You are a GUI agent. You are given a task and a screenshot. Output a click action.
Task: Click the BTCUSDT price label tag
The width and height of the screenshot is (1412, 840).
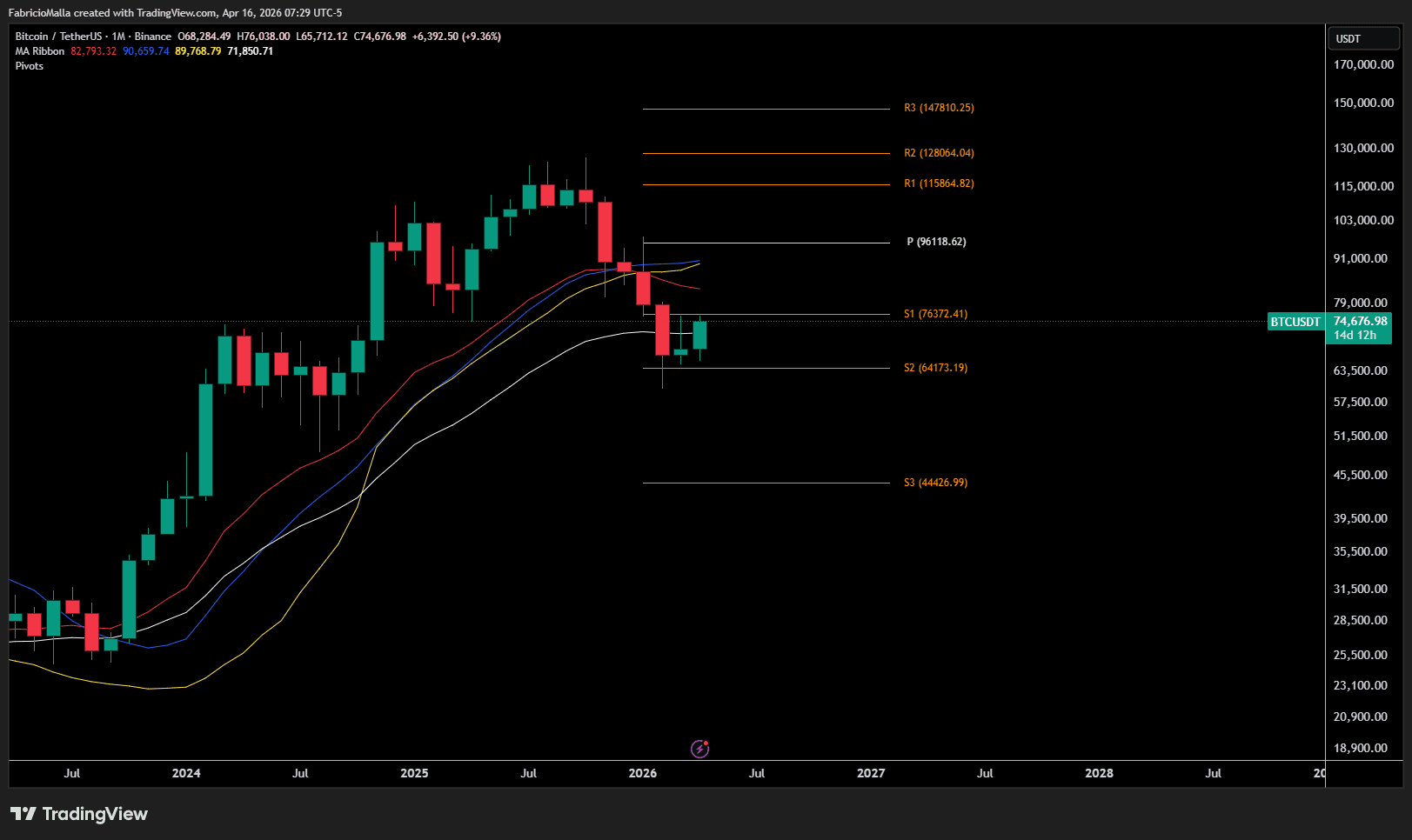click(1295, 322)
